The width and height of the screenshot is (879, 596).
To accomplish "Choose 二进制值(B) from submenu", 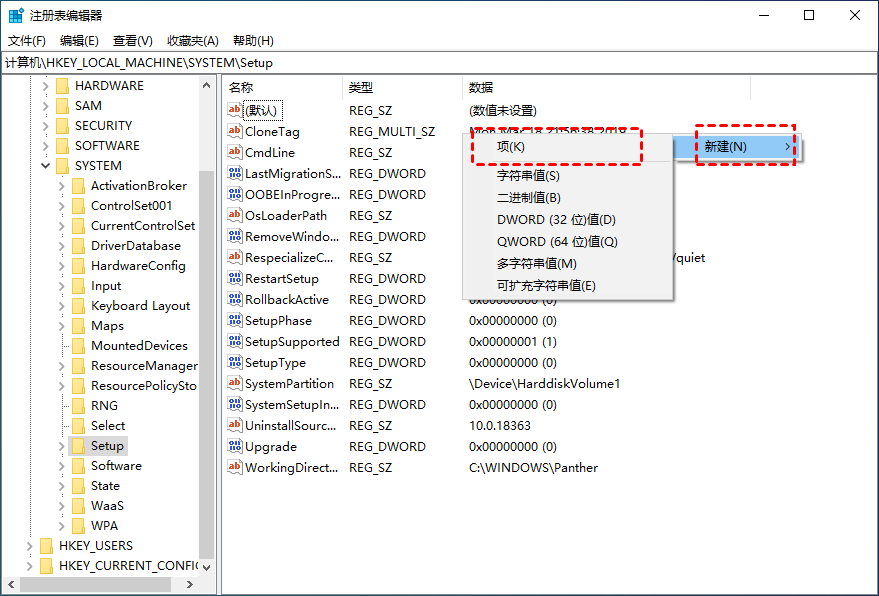I will pos(568,197).
